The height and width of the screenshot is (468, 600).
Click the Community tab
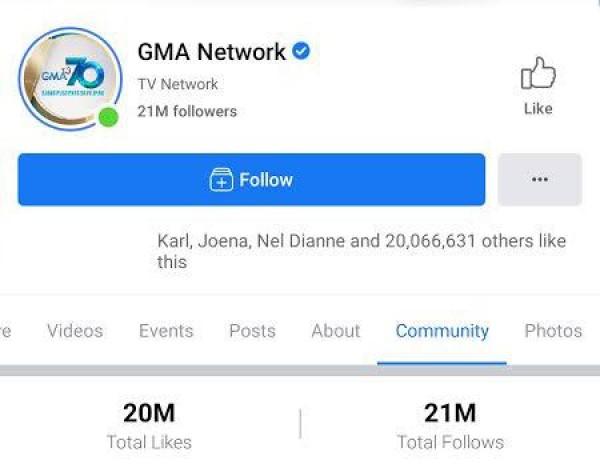442,331
